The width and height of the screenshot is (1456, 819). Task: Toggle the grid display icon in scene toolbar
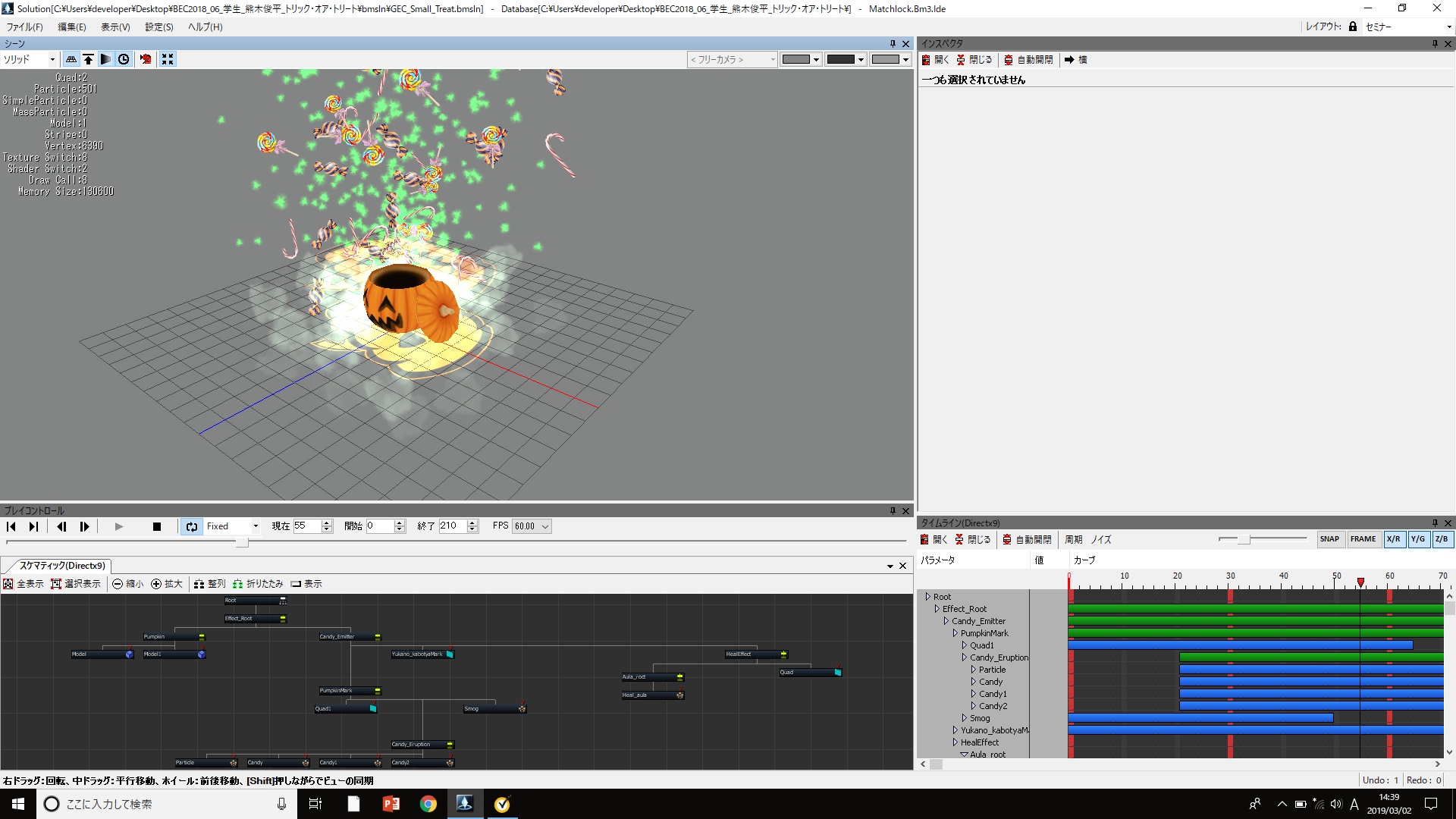[x=71, y=59]
